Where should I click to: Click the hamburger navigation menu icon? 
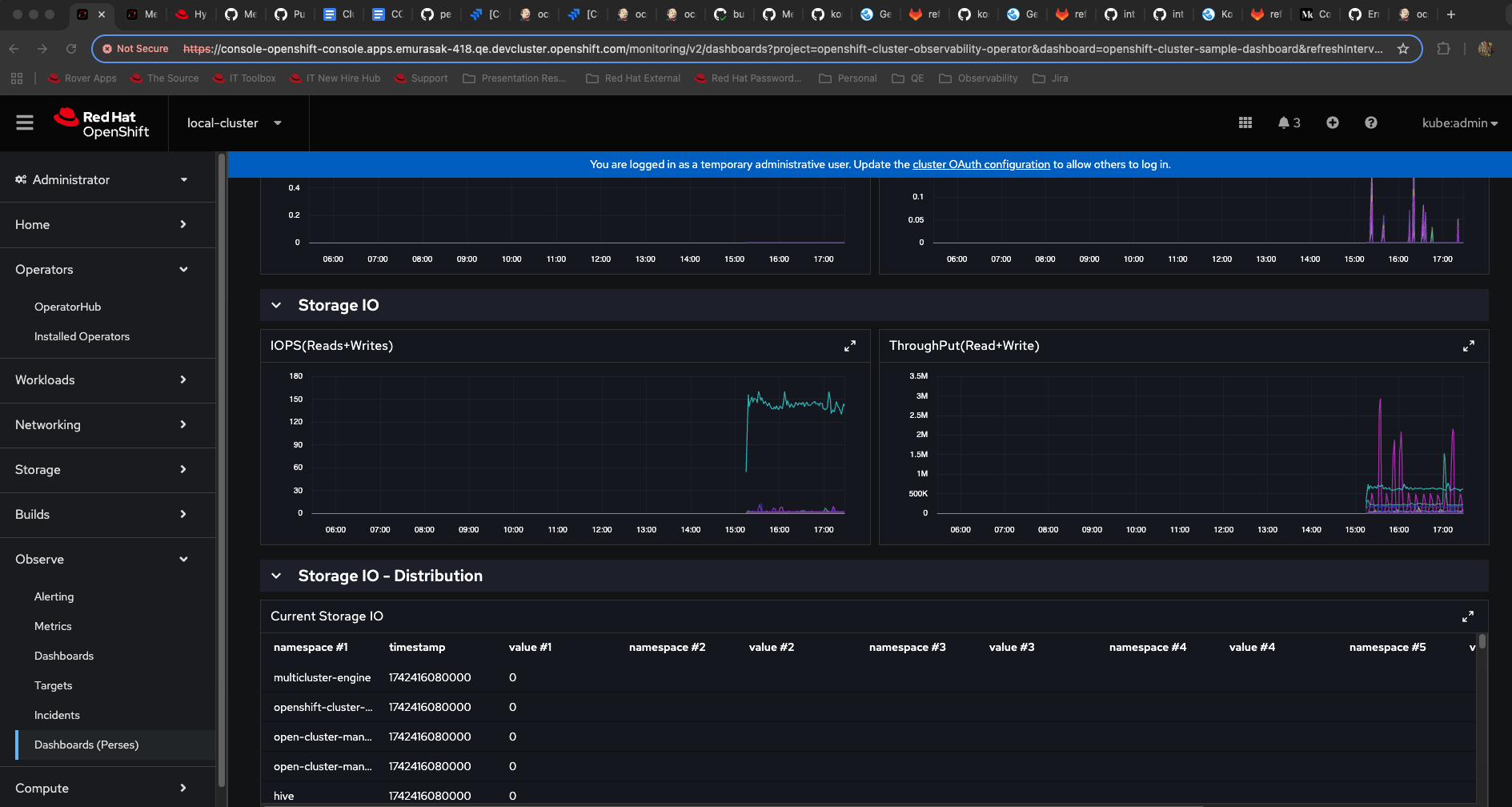pyautogui.click(x=25, y=122)
